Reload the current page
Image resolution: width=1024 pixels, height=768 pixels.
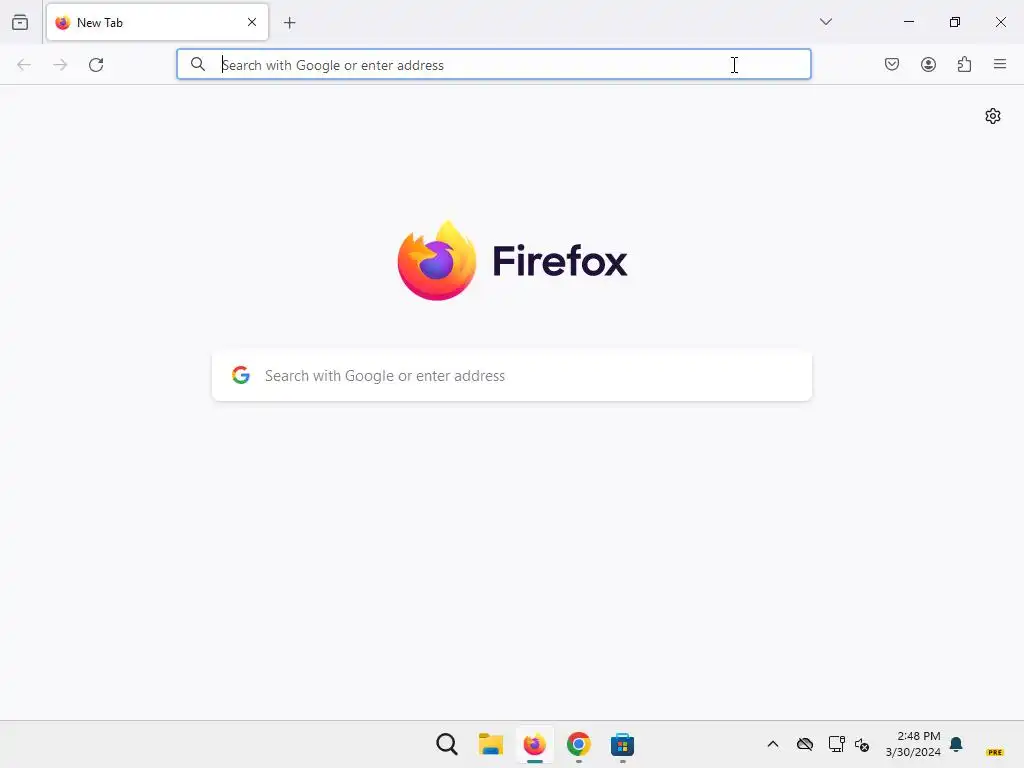click(96, 65)
